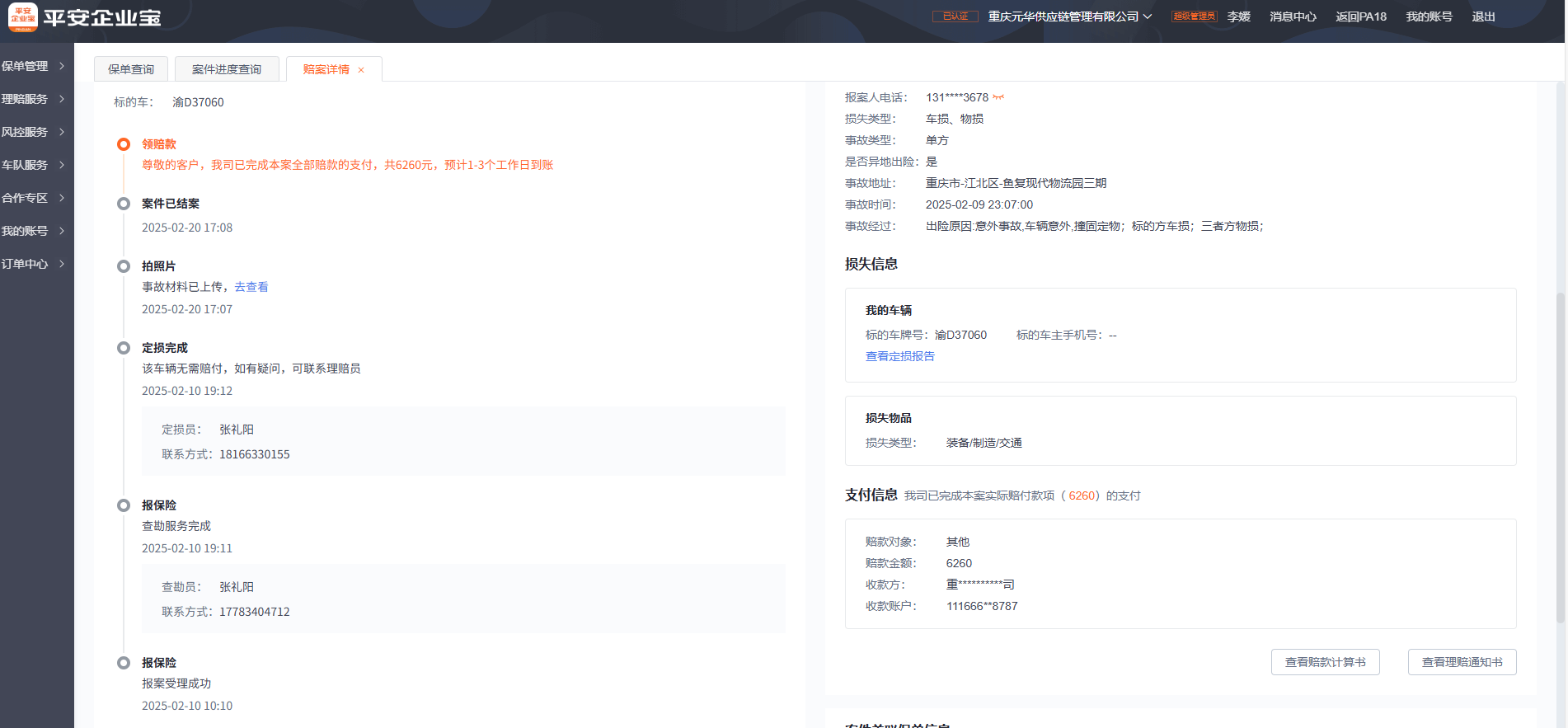Screen dimensions: 1568x728
Task: Open the company name dropdown in header
Action: (x=1069, y=16)
